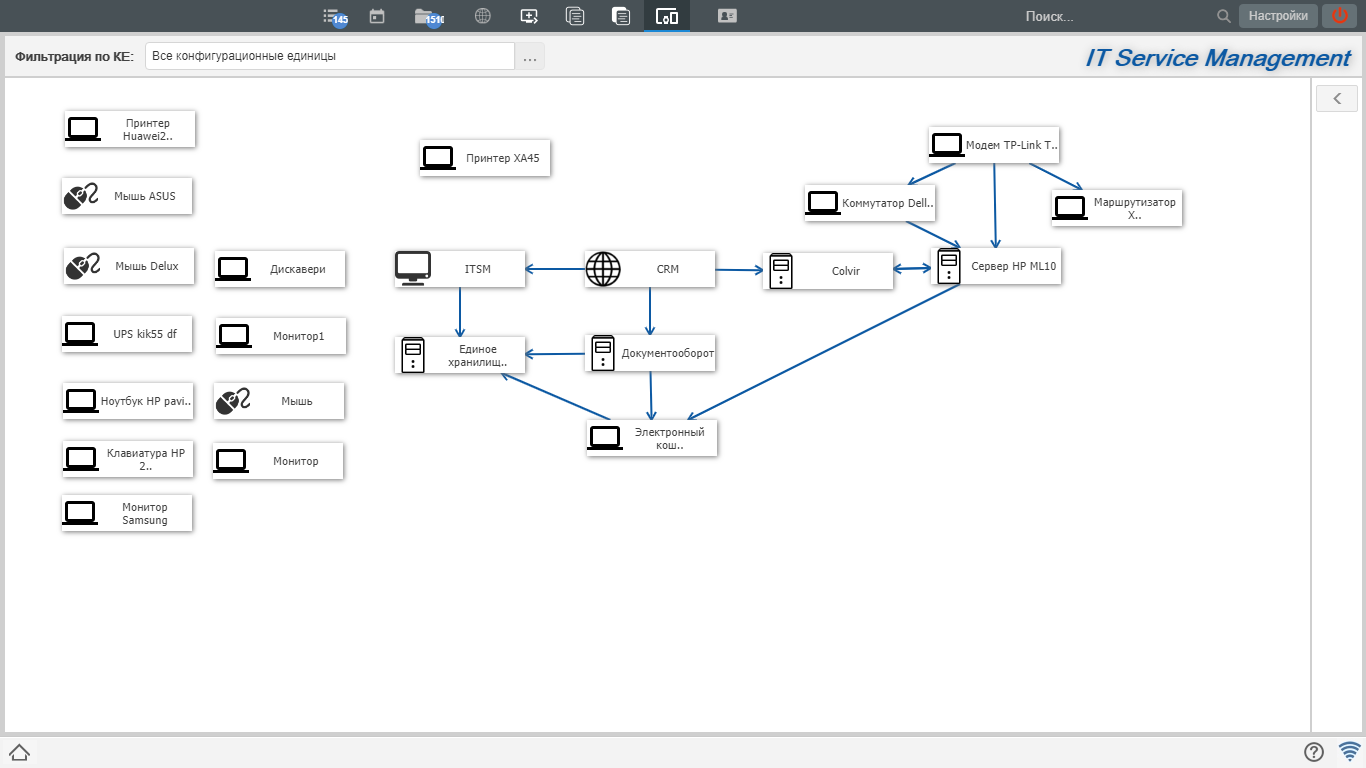Viewport: 1366px width, 768px height.
Task: Select the Коммутатор Dell.. node
Action: click(x=870, y=203)
